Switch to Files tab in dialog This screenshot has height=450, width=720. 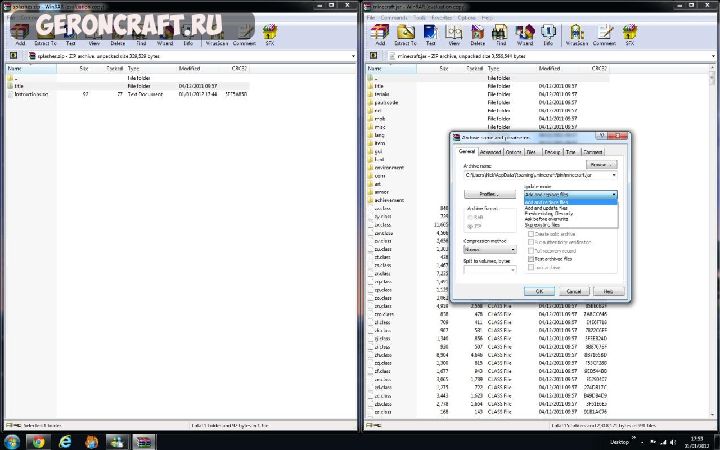click(531, 152)
